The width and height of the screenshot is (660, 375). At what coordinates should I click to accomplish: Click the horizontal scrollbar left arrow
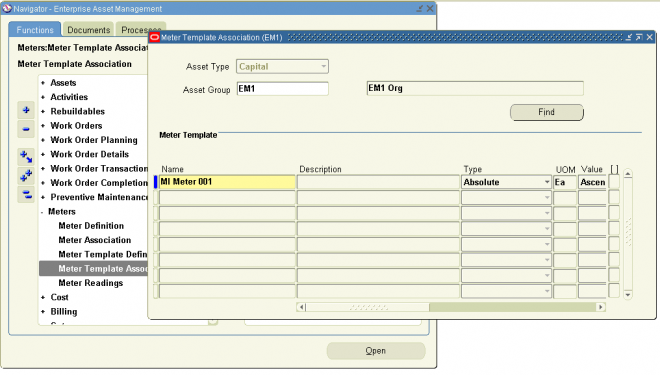(301, 307)
